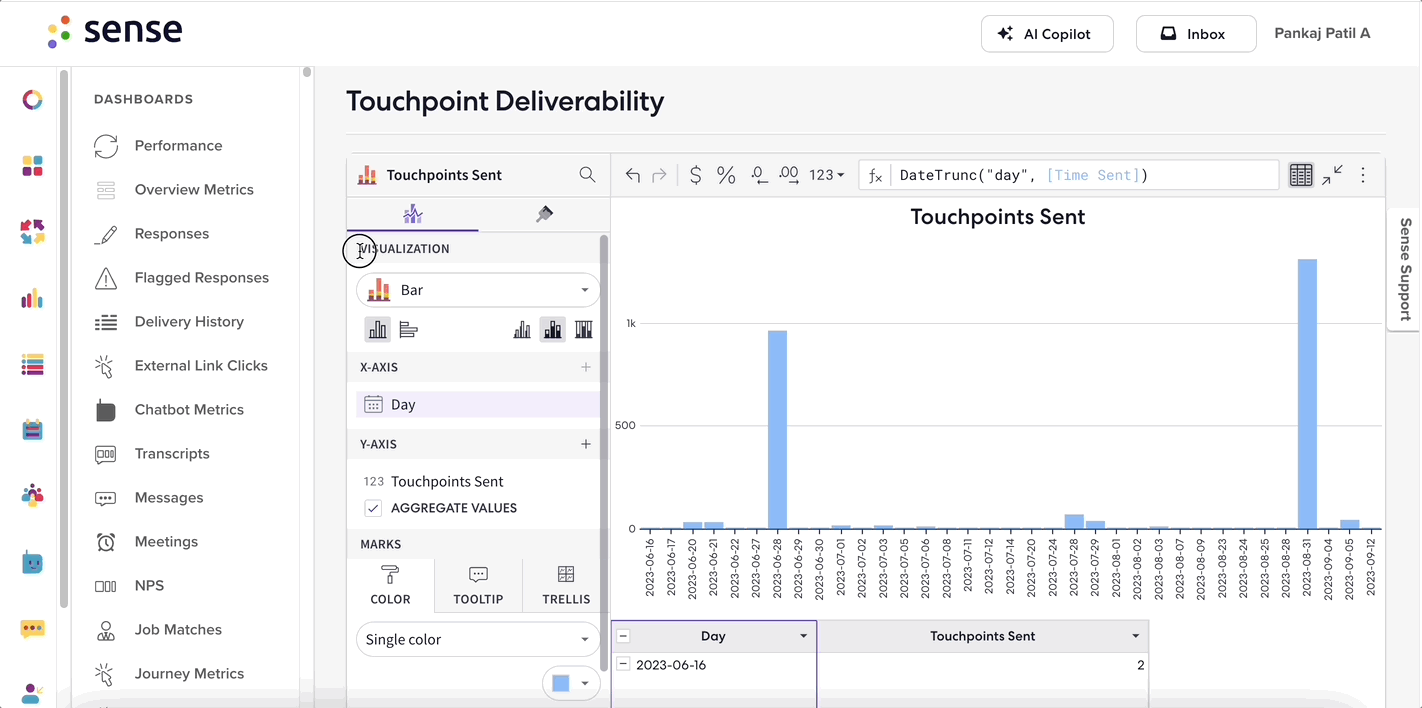This screenshot has height=708, width=1422.
Task: Switch to the TOOLTIP marks tab
Action: (x=478, y=585)
